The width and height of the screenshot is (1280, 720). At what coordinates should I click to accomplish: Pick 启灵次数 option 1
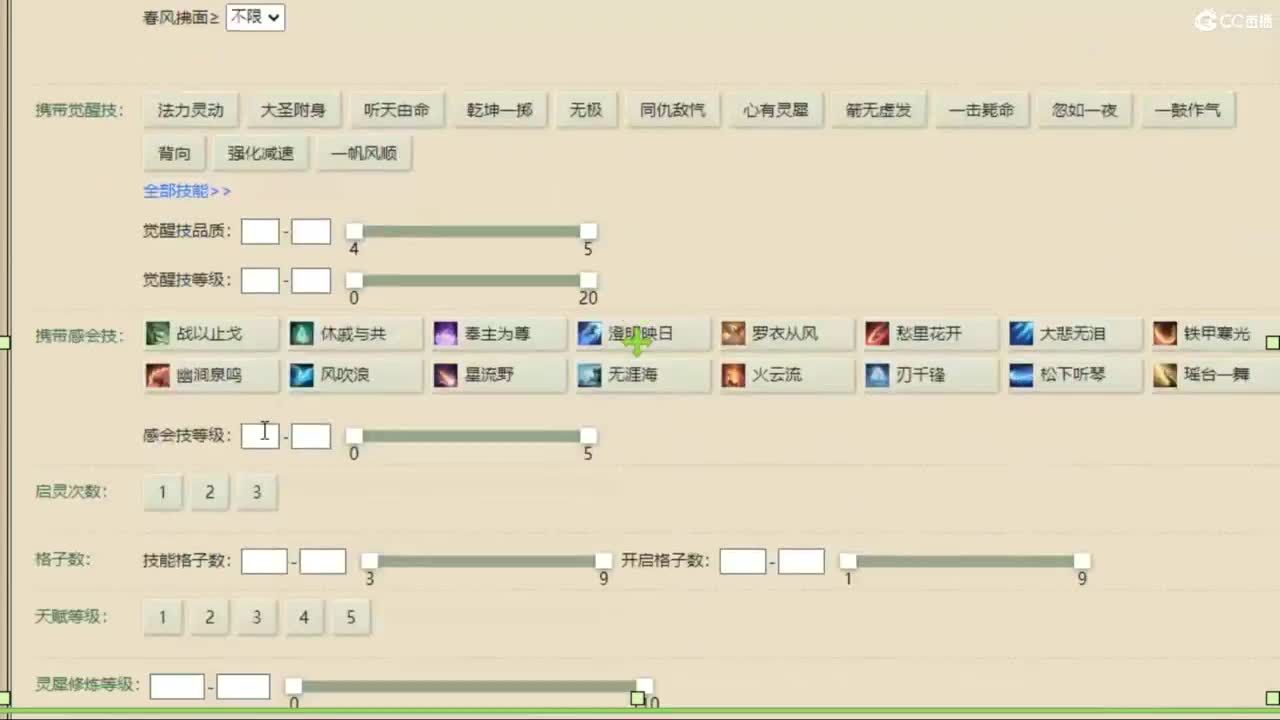pos(163,492)
